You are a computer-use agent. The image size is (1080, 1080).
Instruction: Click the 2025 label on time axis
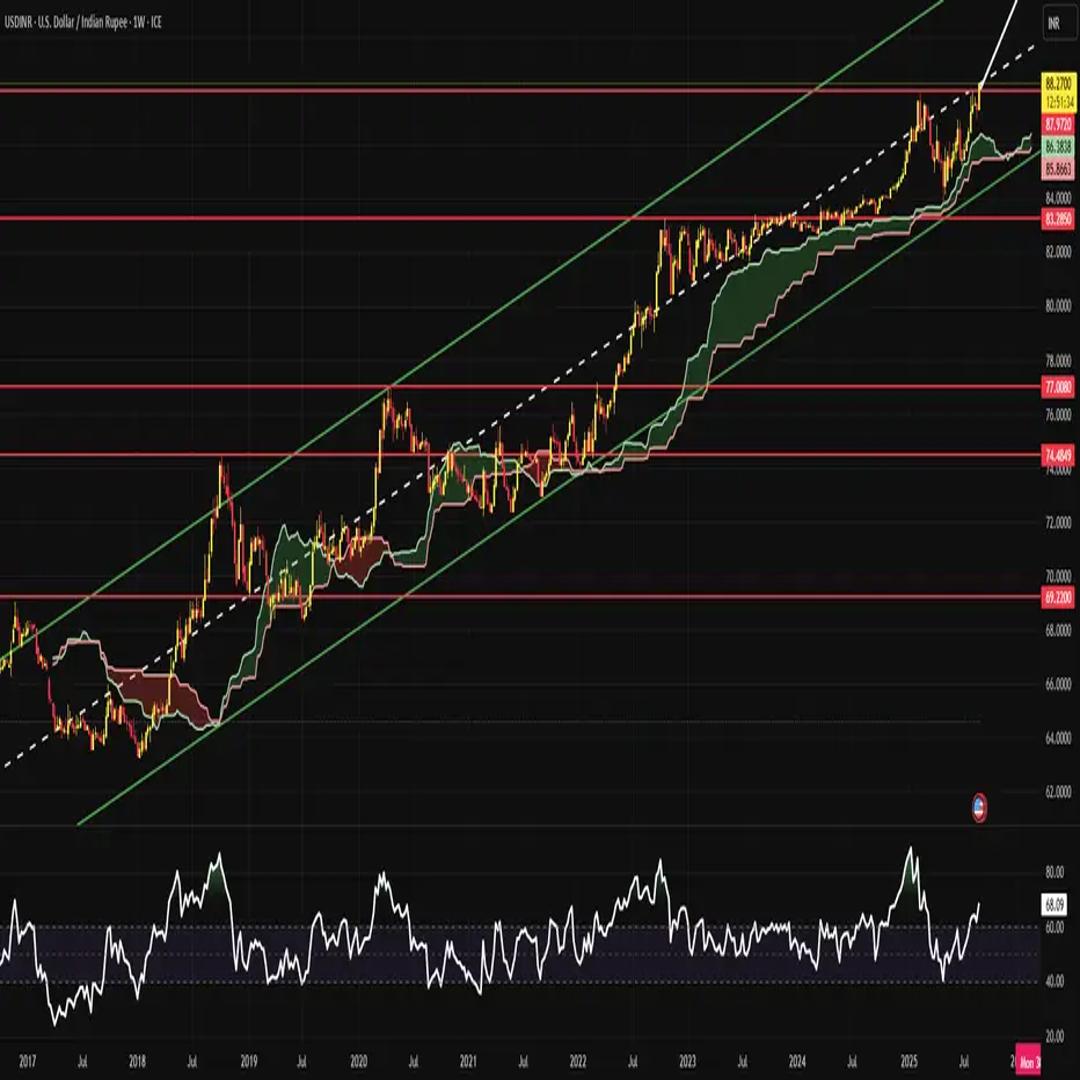click(x=908, y=1059)
